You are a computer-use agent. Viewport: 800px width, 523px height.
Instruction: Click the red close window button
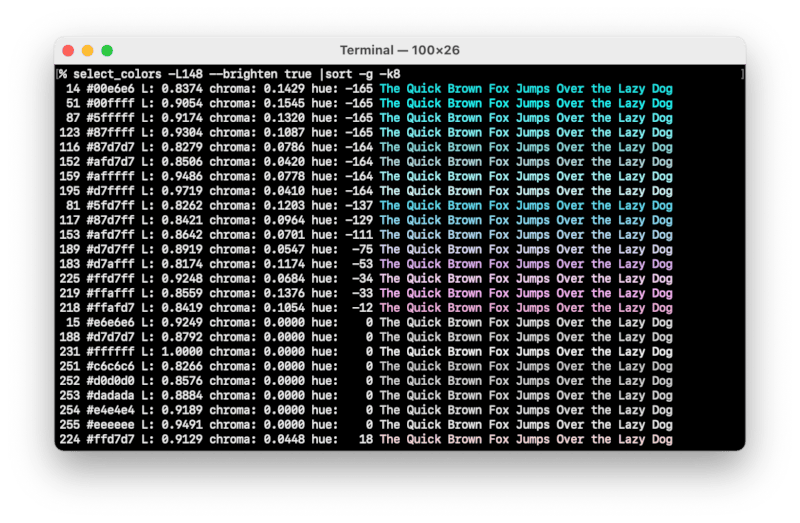[68, 50]
